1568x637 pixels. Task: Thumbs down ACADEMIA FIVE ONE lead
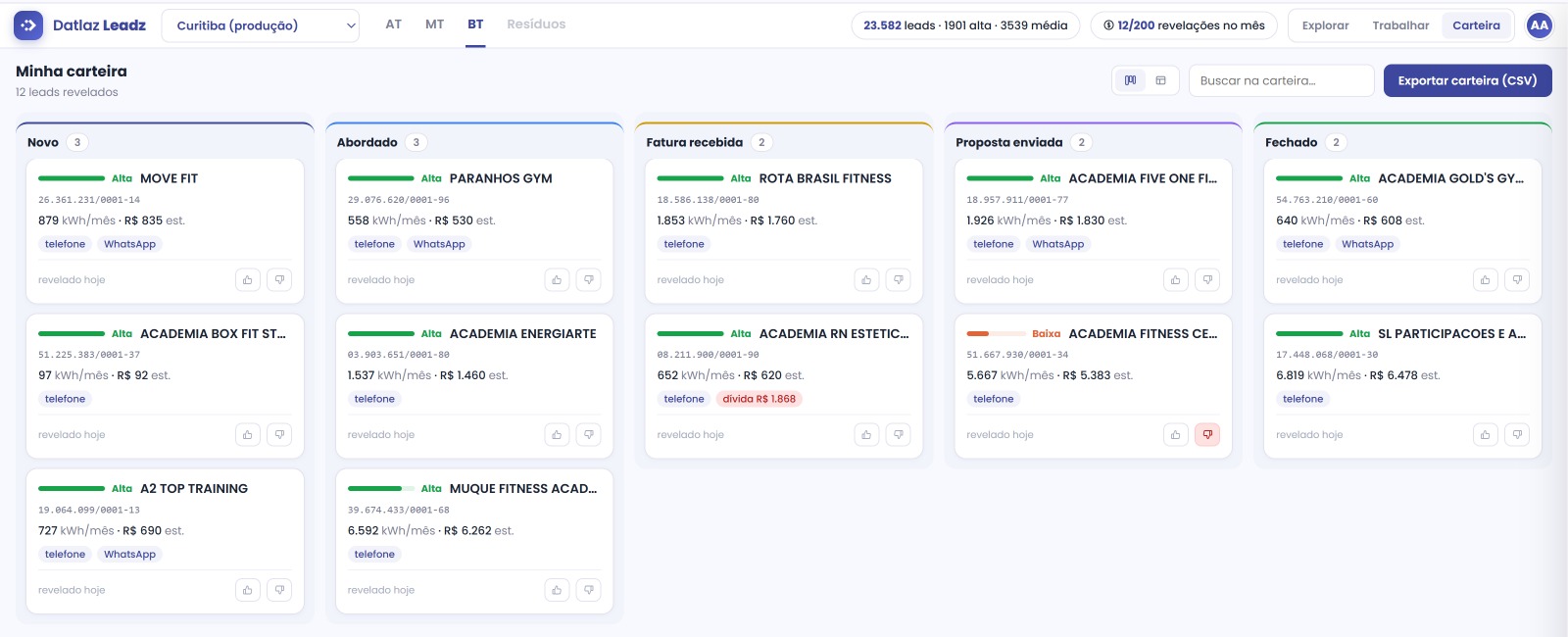(x=1207, y=280)
